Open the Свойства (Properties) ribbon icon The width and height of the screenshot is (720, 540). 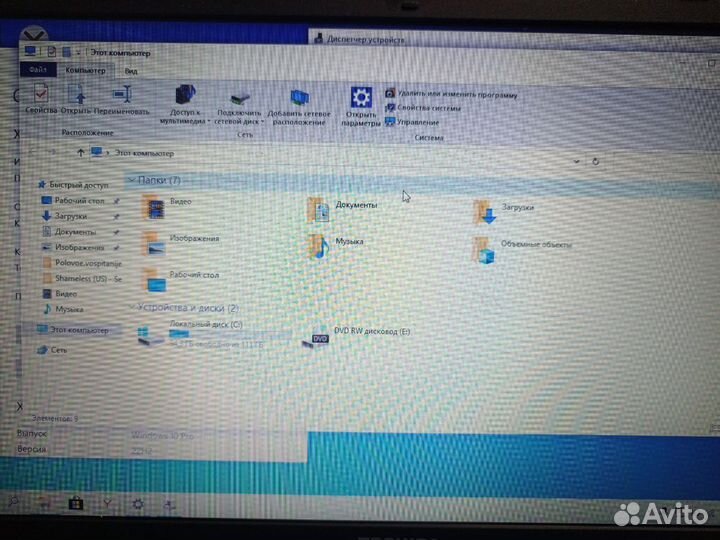(x=41, y=99)
